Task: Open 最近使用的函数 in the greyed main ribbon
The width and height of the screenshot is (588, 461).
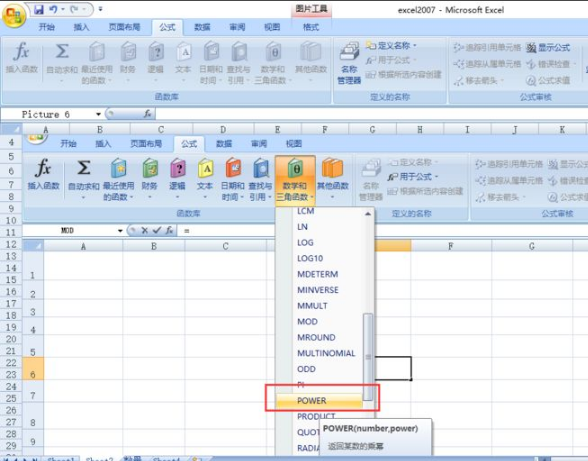Action: 97,63
